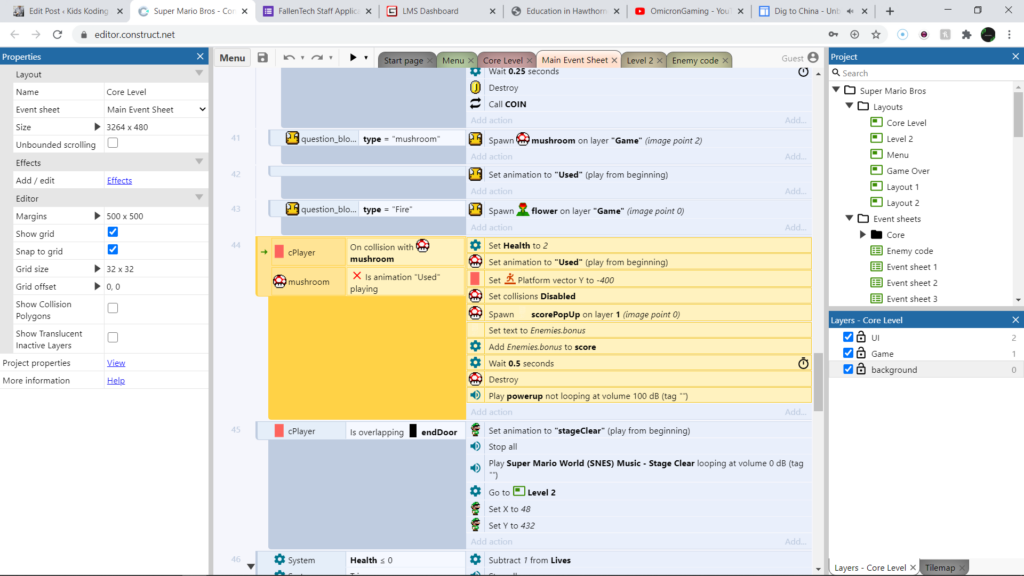Click the Play preview button
This screenshot has height=576, width=1024.
(x=353, y=57)
